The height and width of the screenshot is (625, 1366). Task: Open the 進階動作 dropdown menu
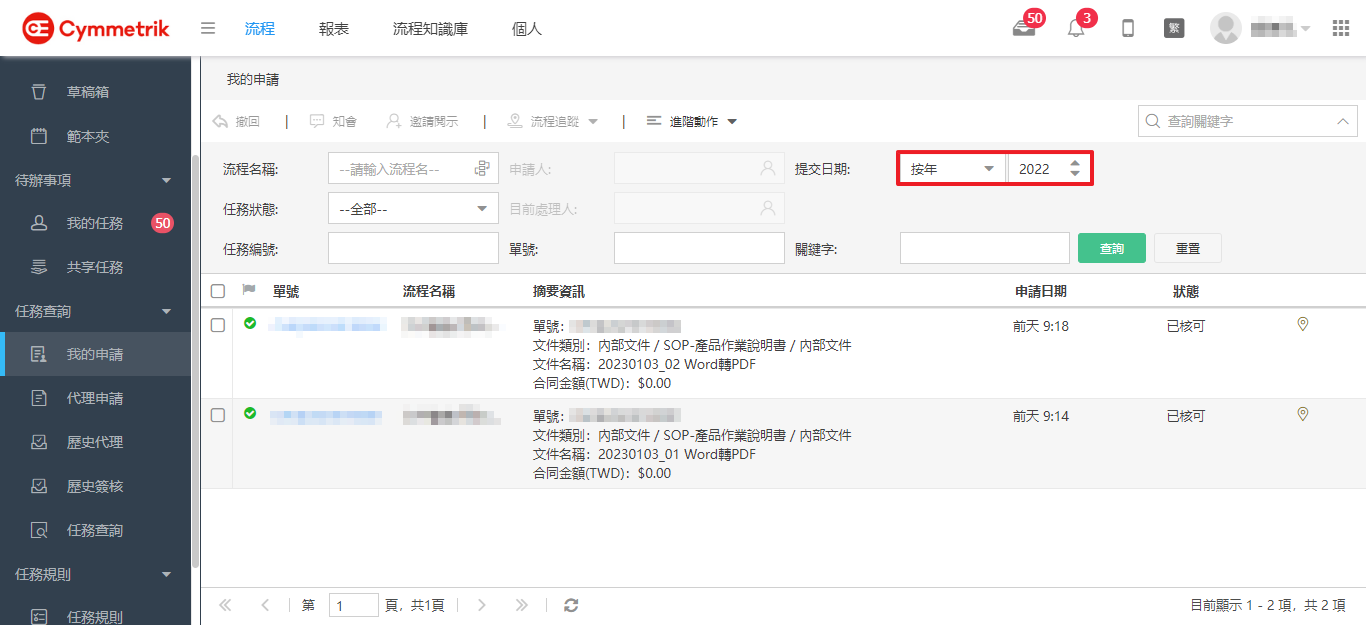click(692, 121)
